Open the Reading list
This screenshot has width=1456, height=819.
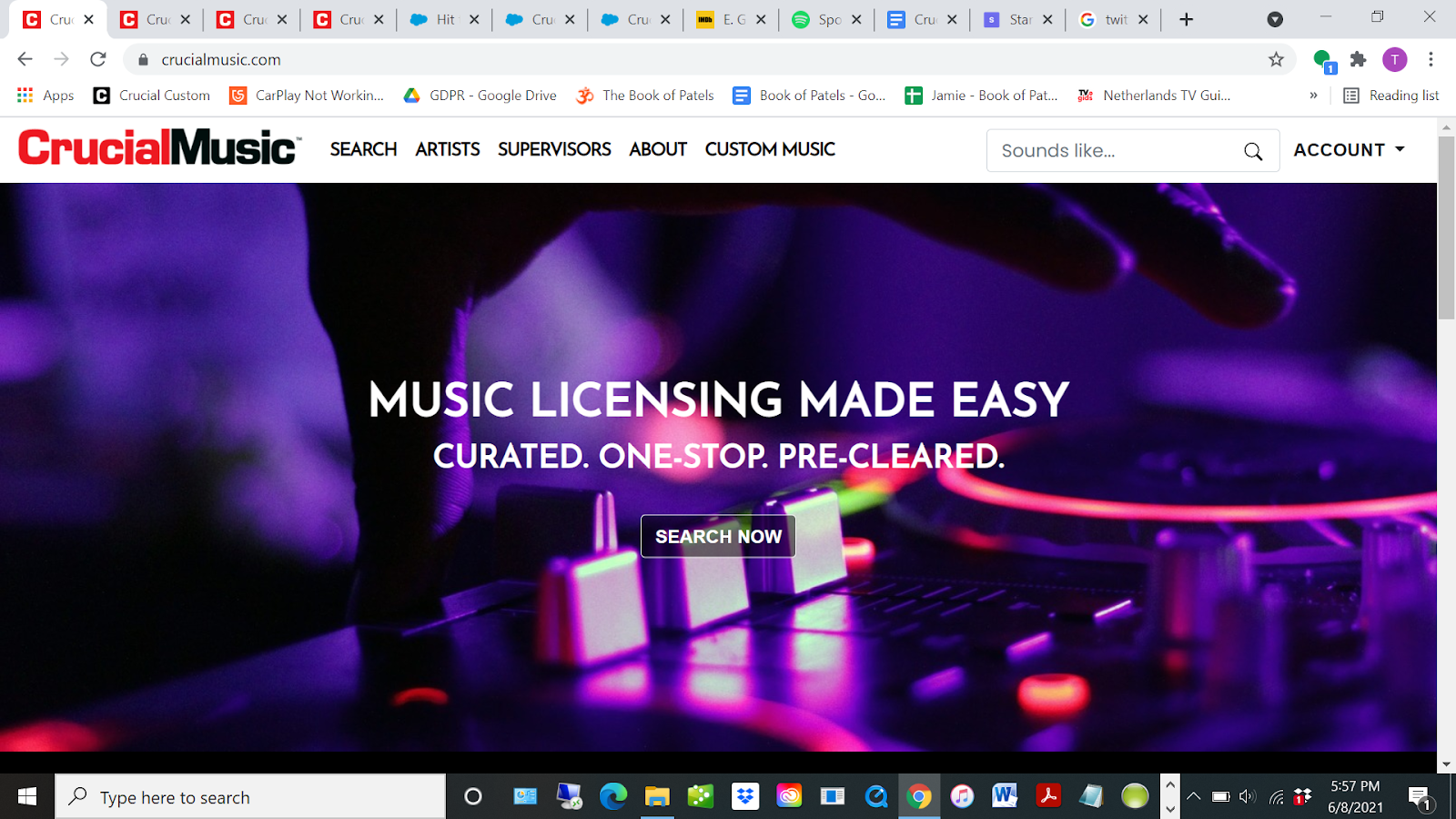pos(1391,96)
